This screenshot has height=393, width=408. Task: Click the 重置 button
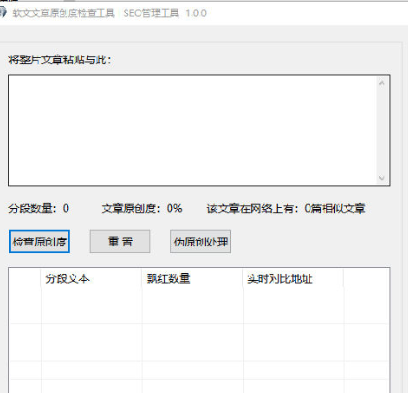pos(120,241)
